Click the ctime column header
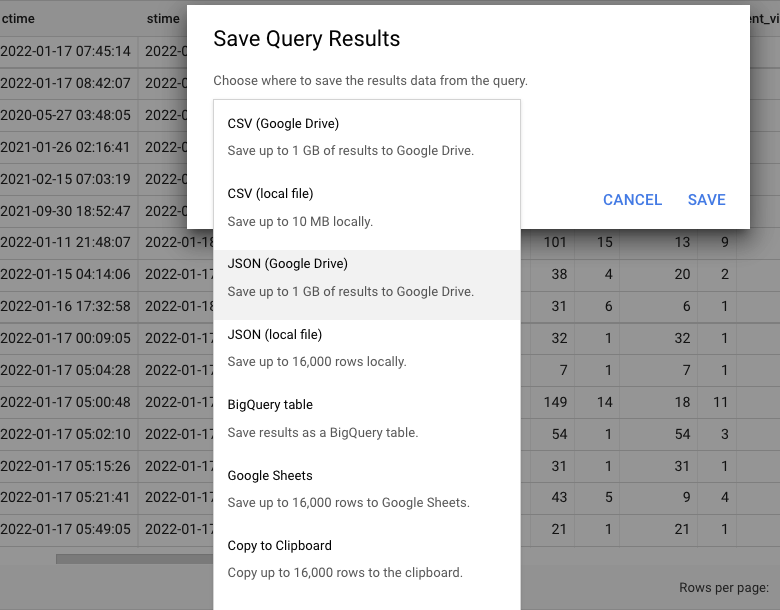Screen dimensions: 780x610 coord(18,19)
